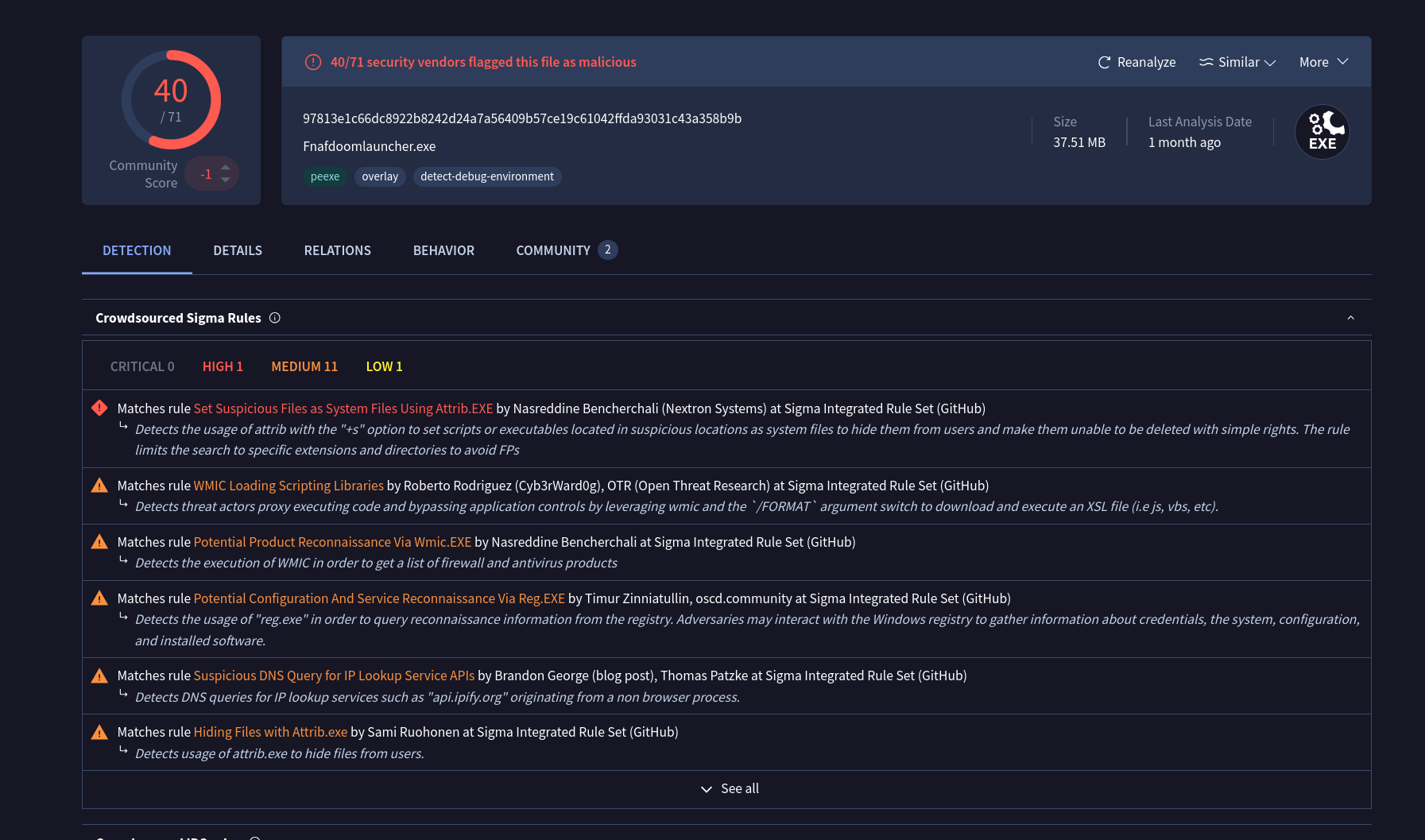The height and width of the screenshot is (840, 1425).
Task: Select the file hash 97813e1c66dc… text
Action: pyautogui.click(x=522, y=118)
